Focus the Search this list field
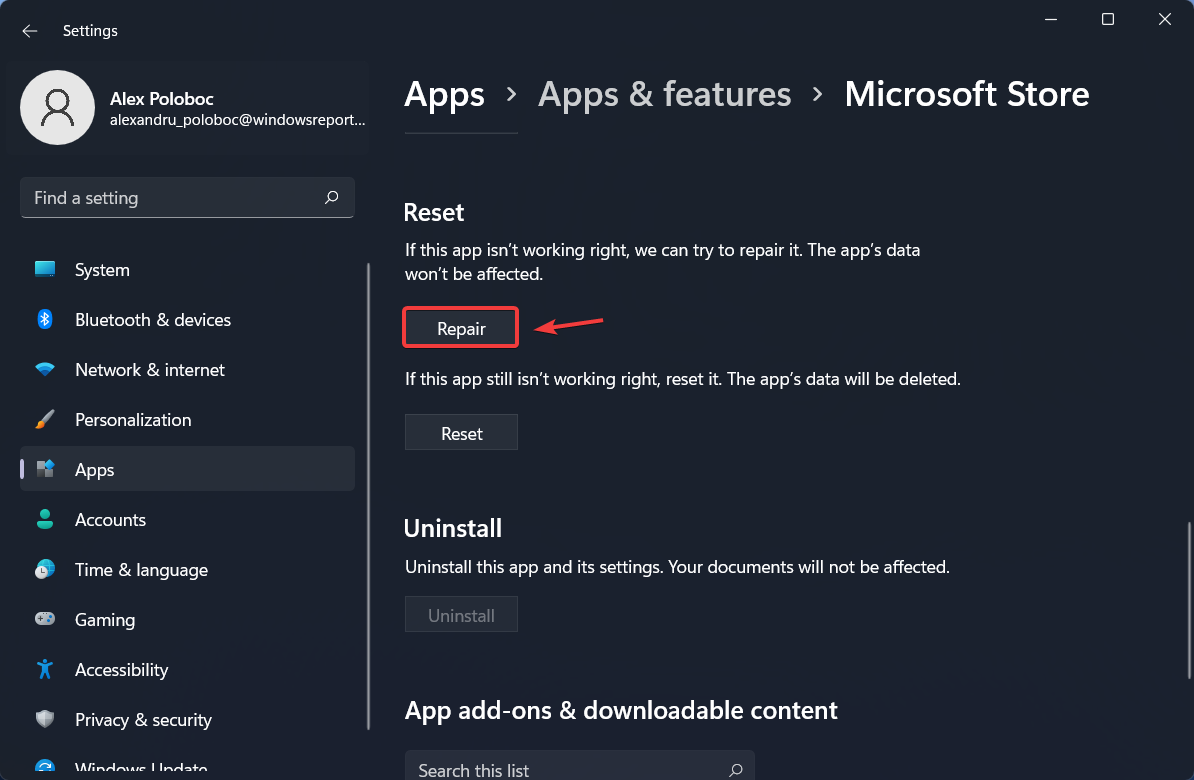1194x780 pixels. tap(579, 766)
